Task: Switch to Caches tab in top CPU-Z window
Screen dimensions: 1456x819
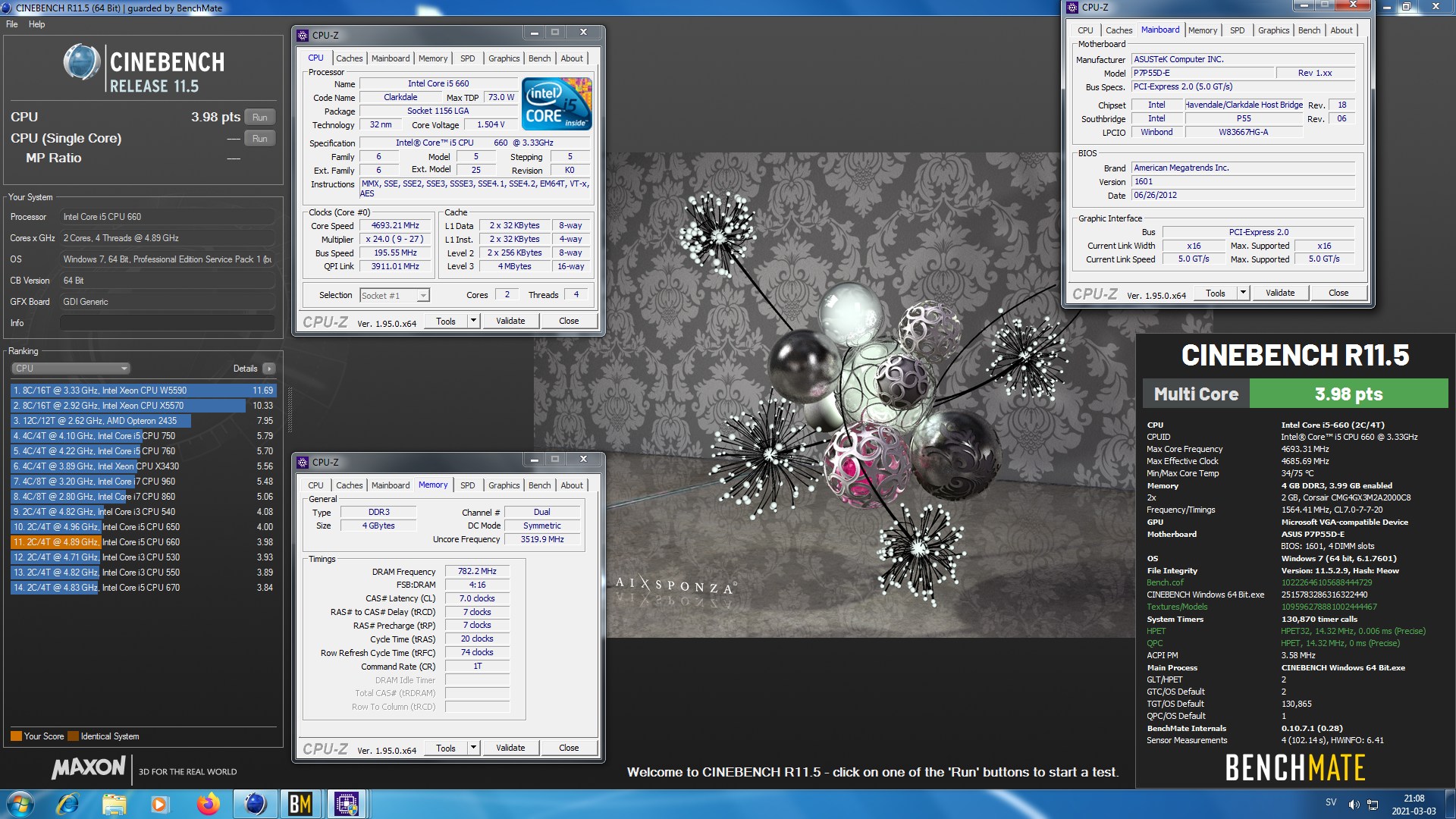Action: (349, 58)
